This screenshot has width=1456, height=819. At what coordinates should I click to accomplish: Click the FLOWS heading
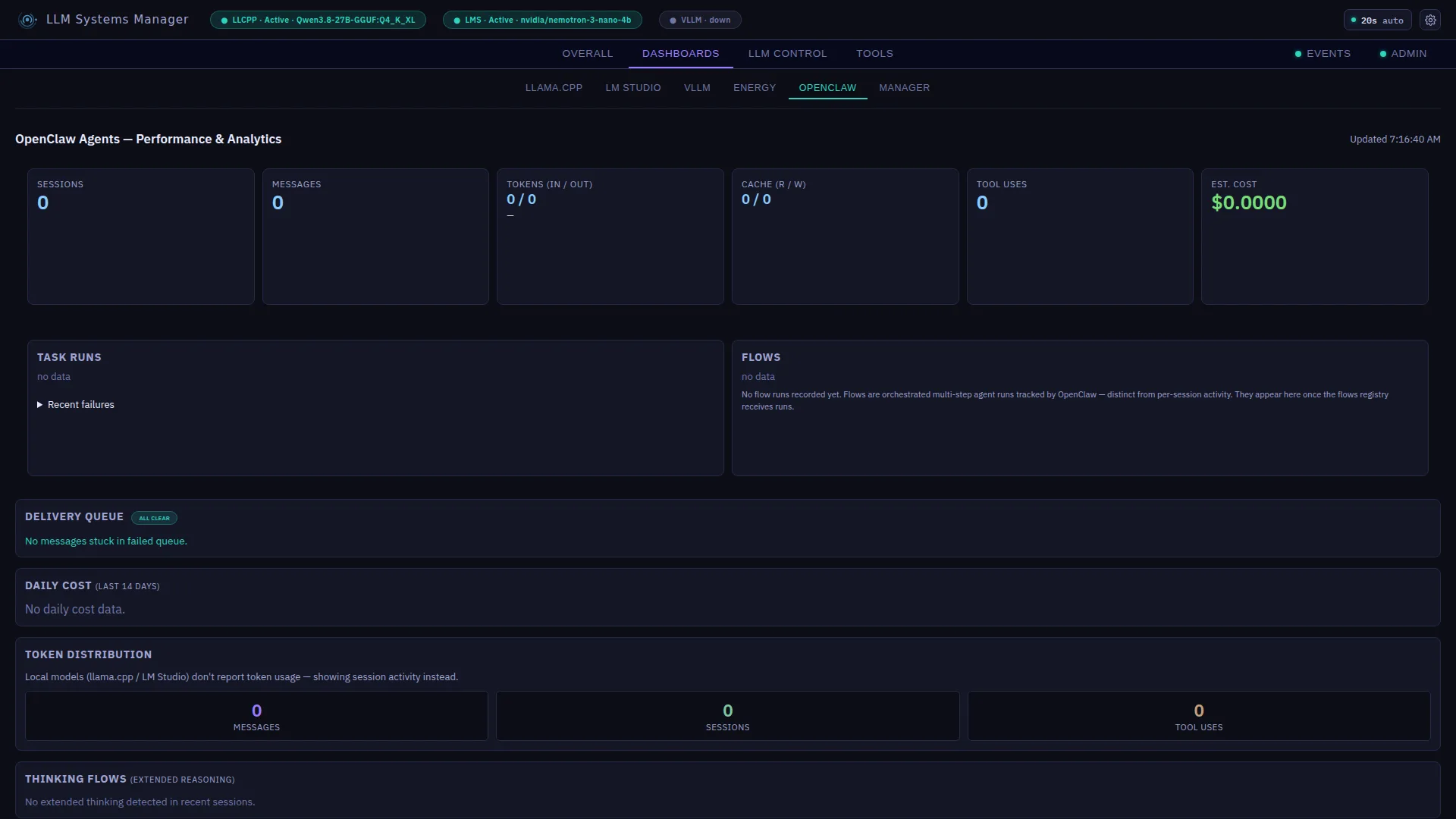point(761,357)
